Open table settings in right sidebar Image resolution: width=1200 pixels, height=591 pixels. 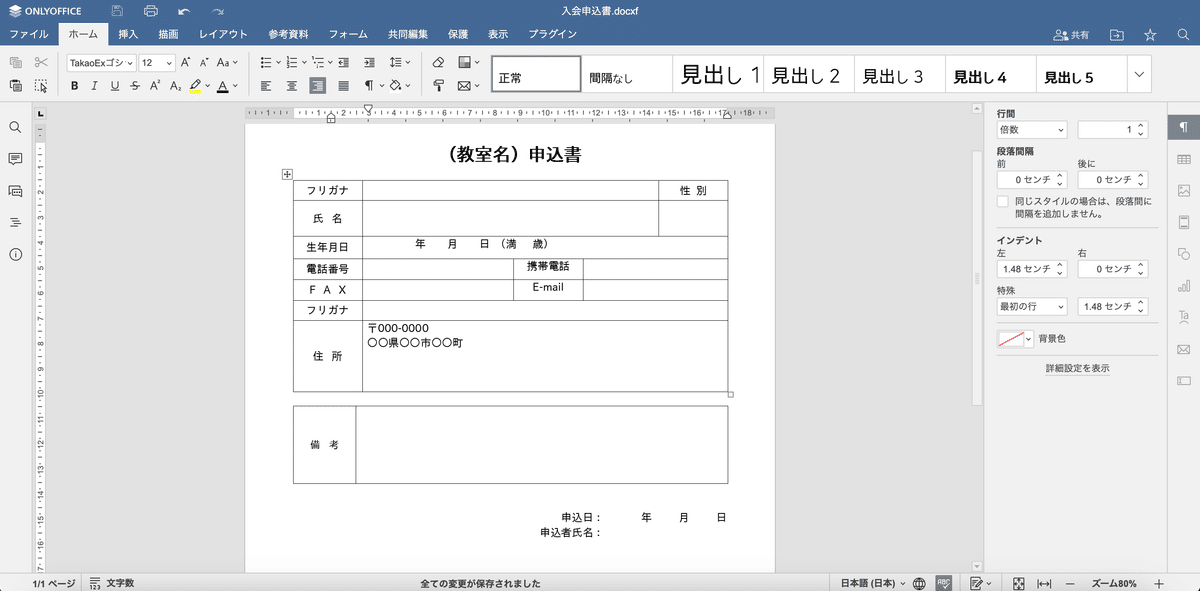tap(1184, 159)
